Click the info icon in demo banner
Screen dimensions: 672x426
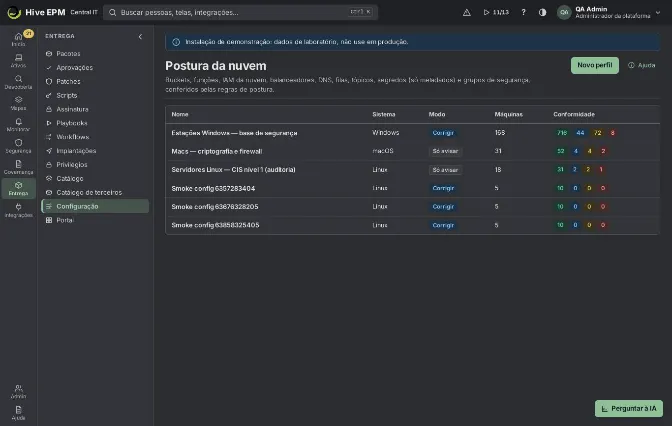pos(176,42)
